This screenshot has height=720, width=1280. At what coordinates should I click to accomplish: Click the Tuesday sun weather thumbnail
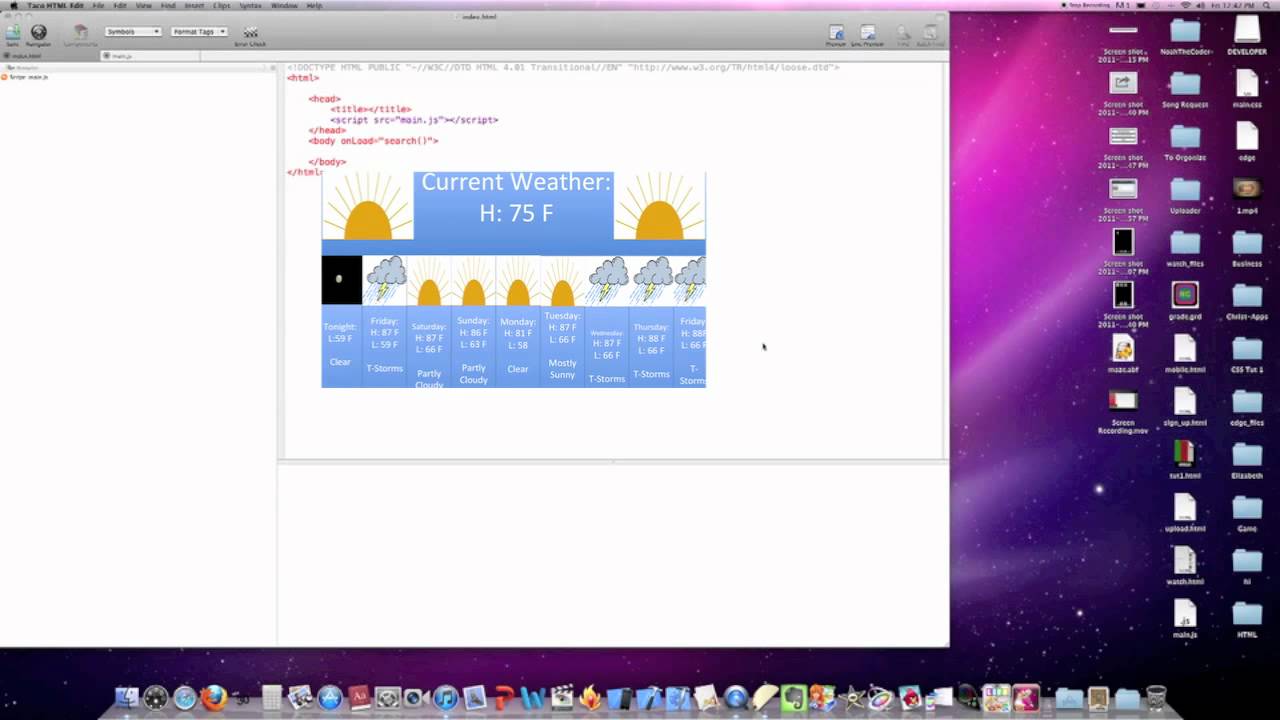click(x=562, y=281)
